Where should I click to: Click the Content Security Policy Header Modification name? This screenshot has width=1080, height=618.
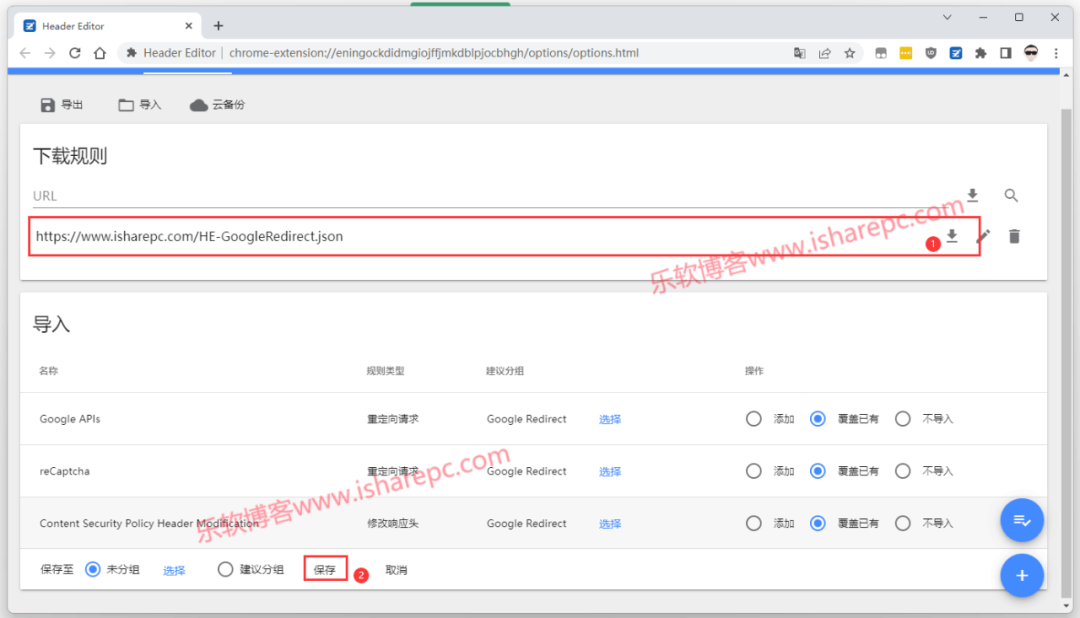[x=149, y=524]
